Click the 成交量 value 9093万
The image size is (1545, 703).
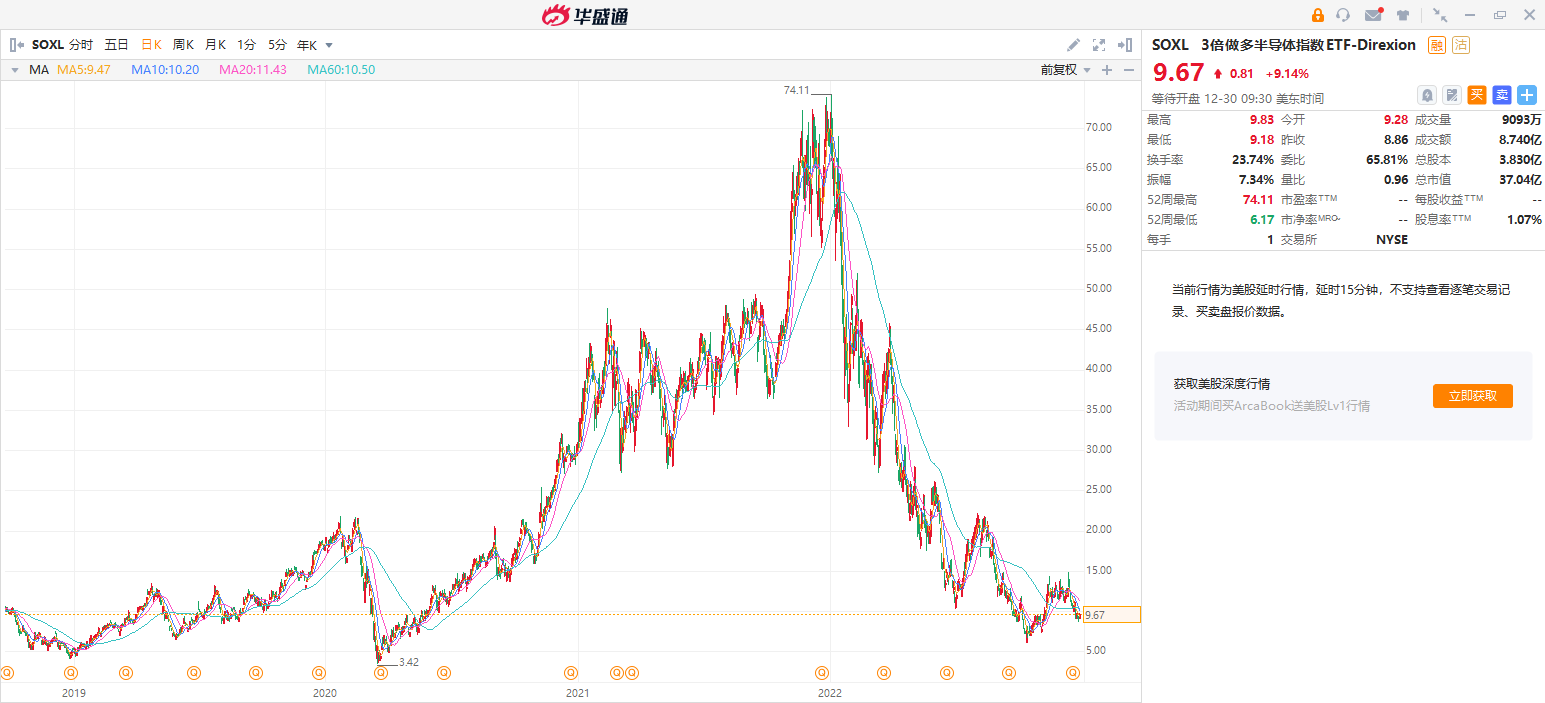point(1521,119)
